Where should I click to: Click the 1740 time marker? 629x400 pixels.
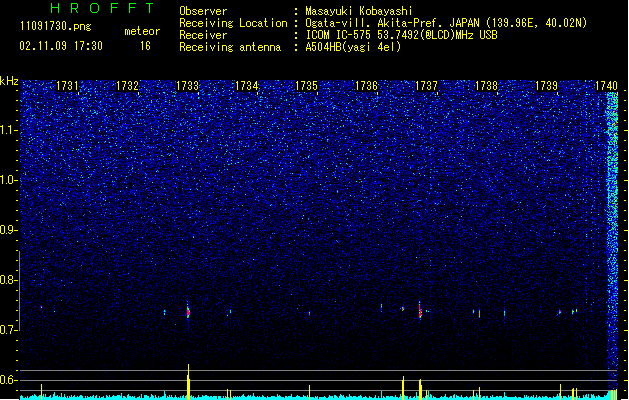click(x=606, y=86)
